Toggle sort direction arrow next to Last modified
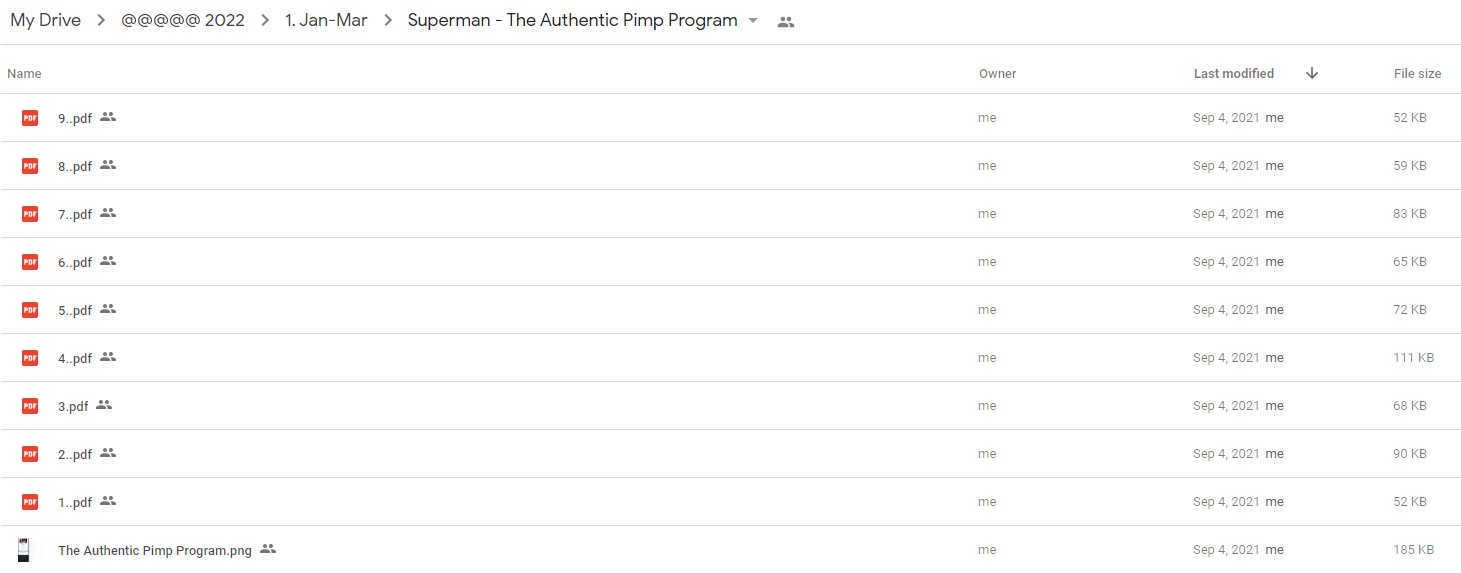 point(1312,73)
